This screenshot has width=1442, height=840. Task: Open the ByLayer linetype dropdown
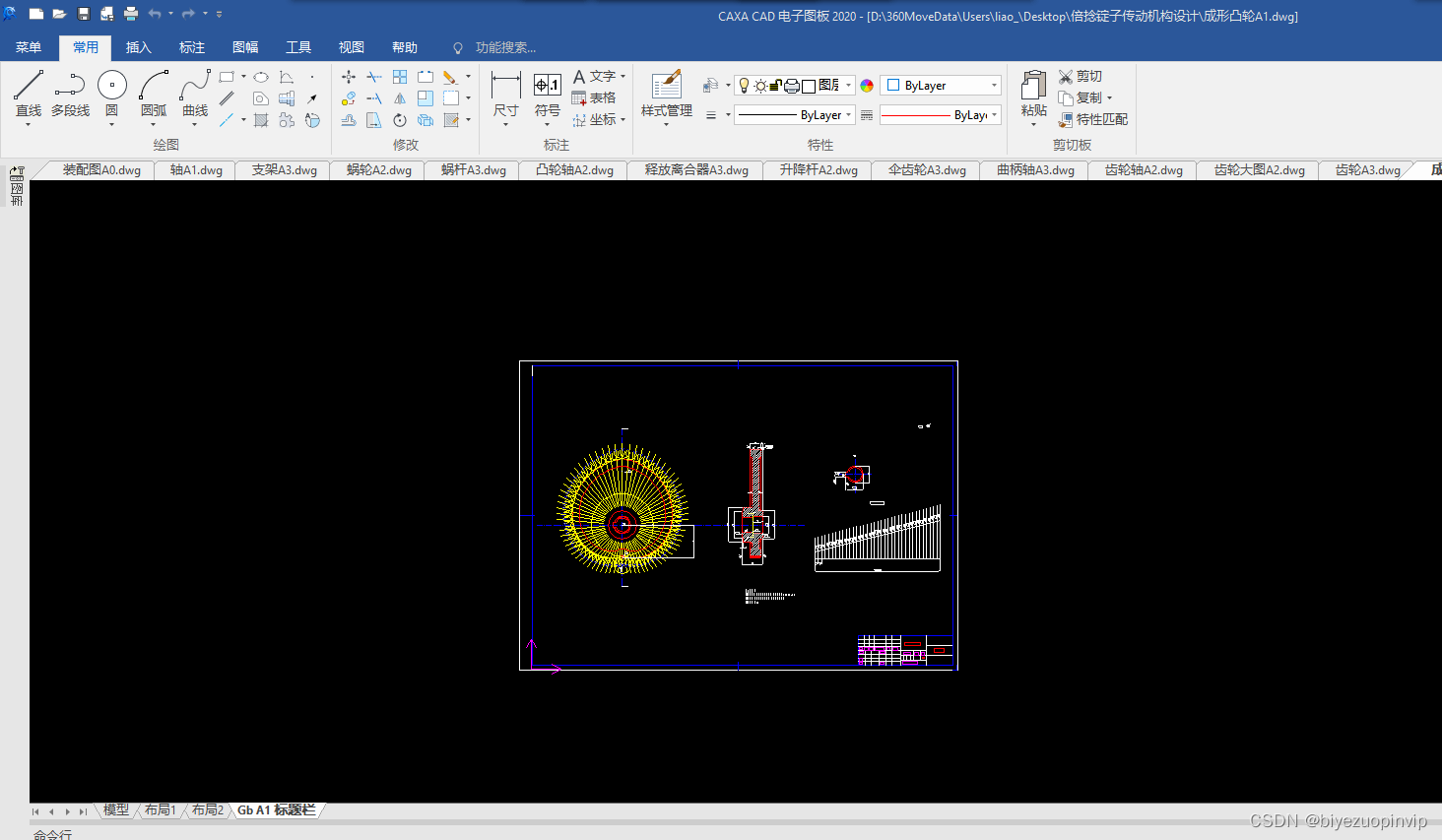pos(848,115)
